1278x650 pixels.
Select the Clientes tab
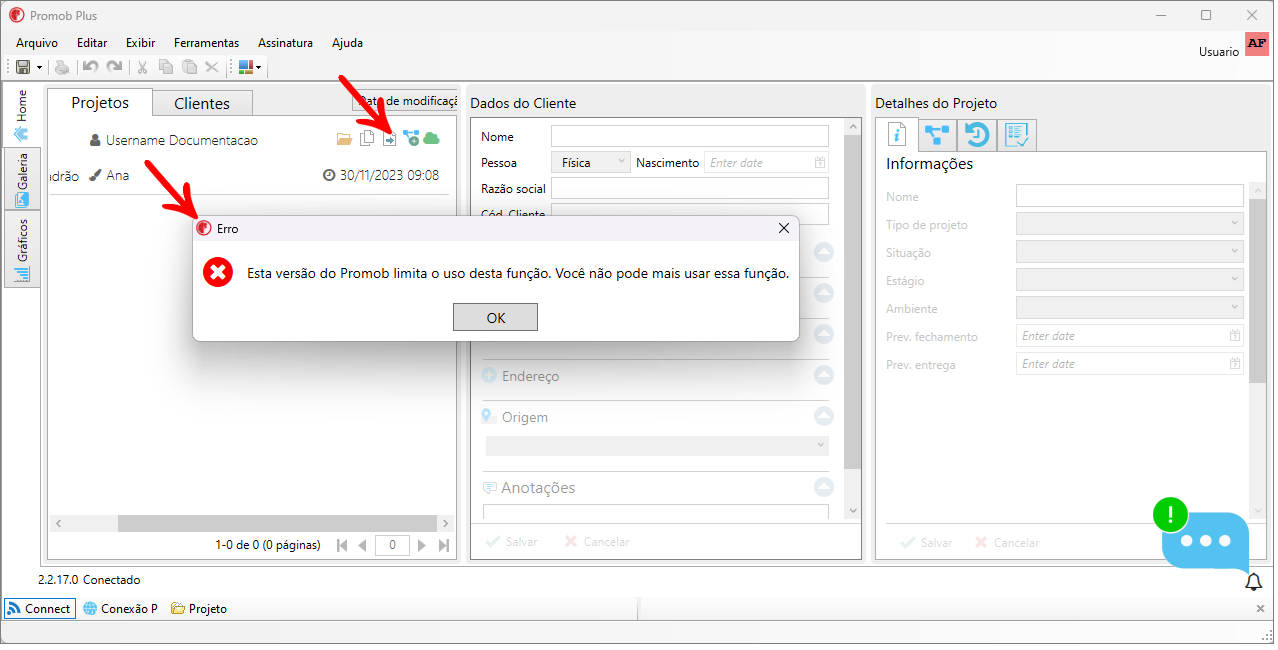[x=202, y=103]
